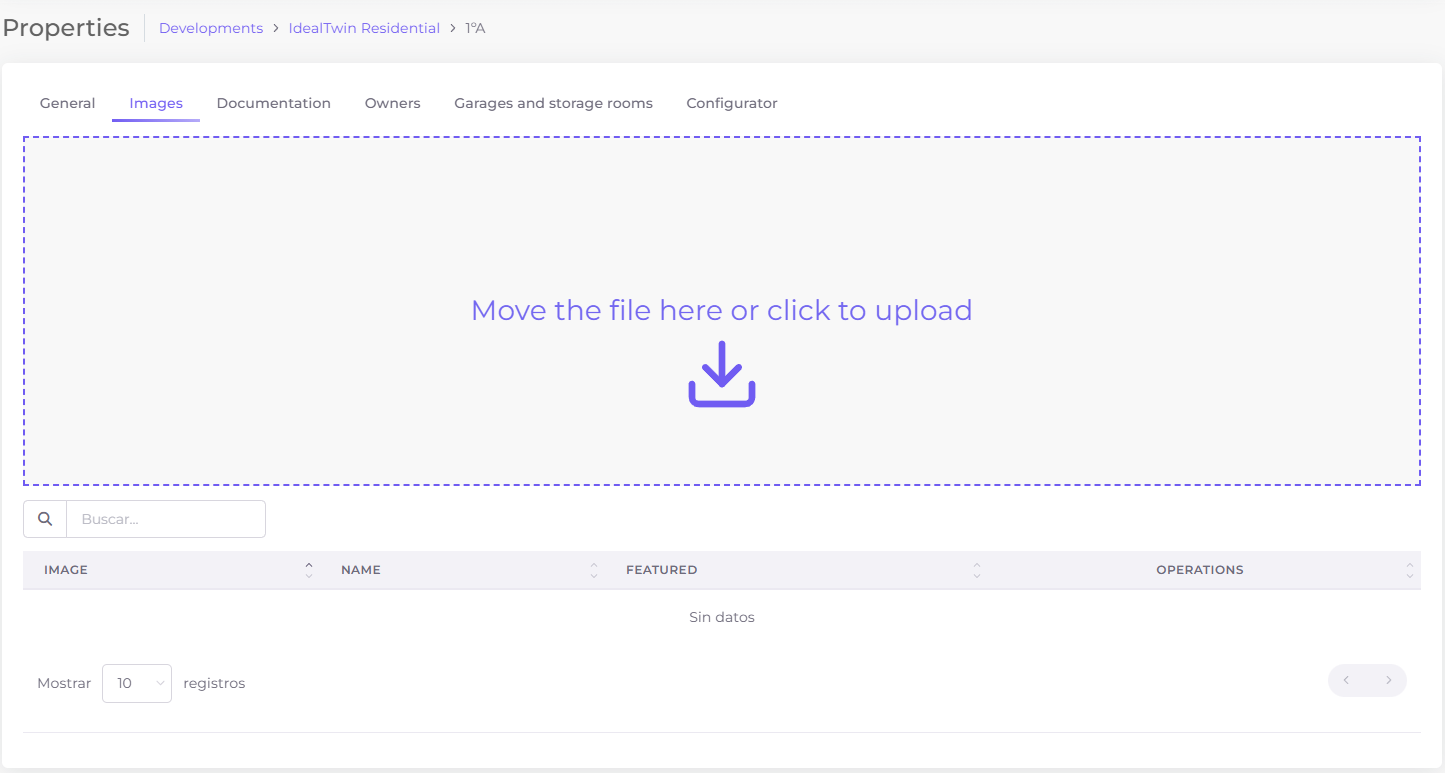
Task: Go to previous page arrow
Action: tap(1347, 681)
